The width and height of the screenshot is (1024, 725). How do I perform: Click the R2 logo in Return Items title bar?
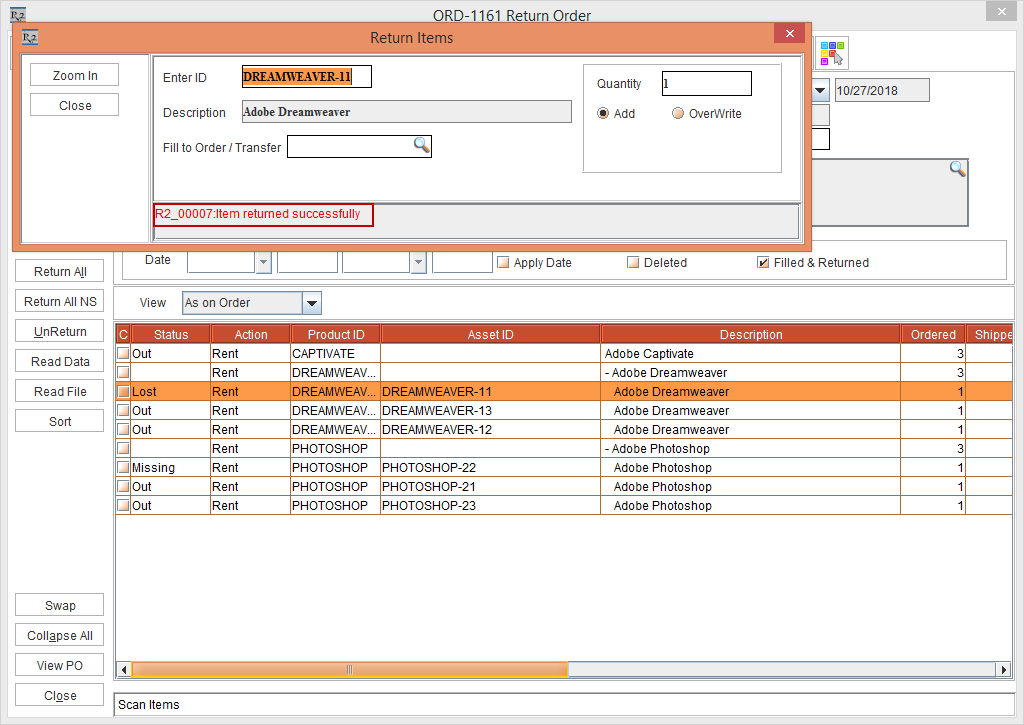(30, 38)
